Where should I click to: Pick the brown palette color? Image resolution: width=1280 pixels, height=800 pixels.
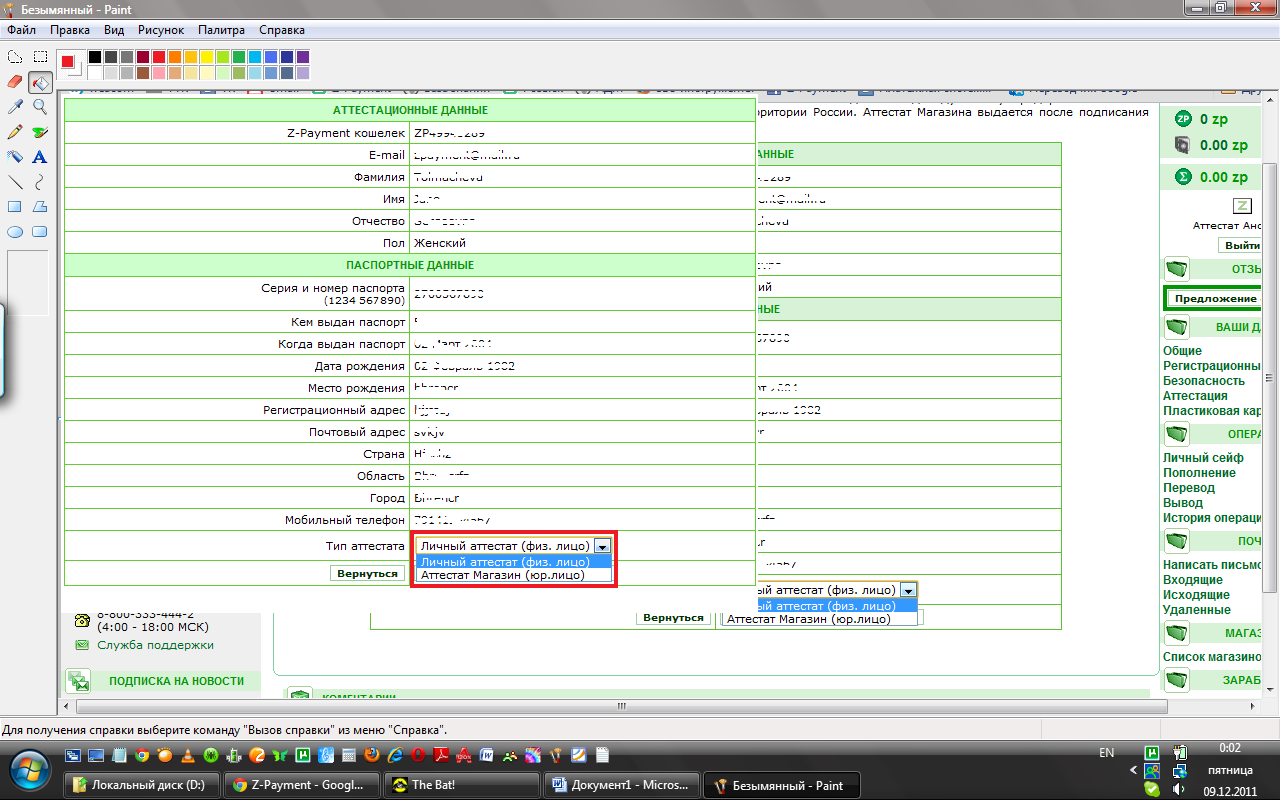coord(142,73)
